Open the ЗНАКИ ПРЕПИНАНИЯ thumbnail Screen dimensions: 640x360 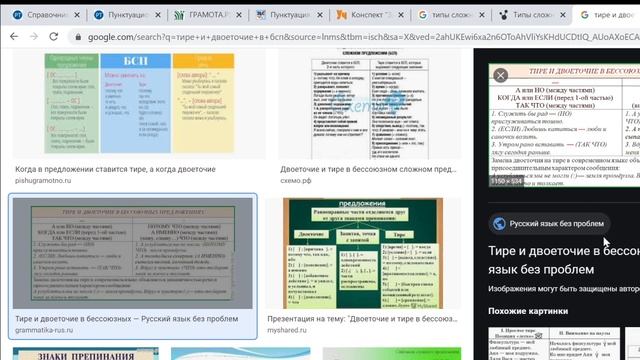86,354
